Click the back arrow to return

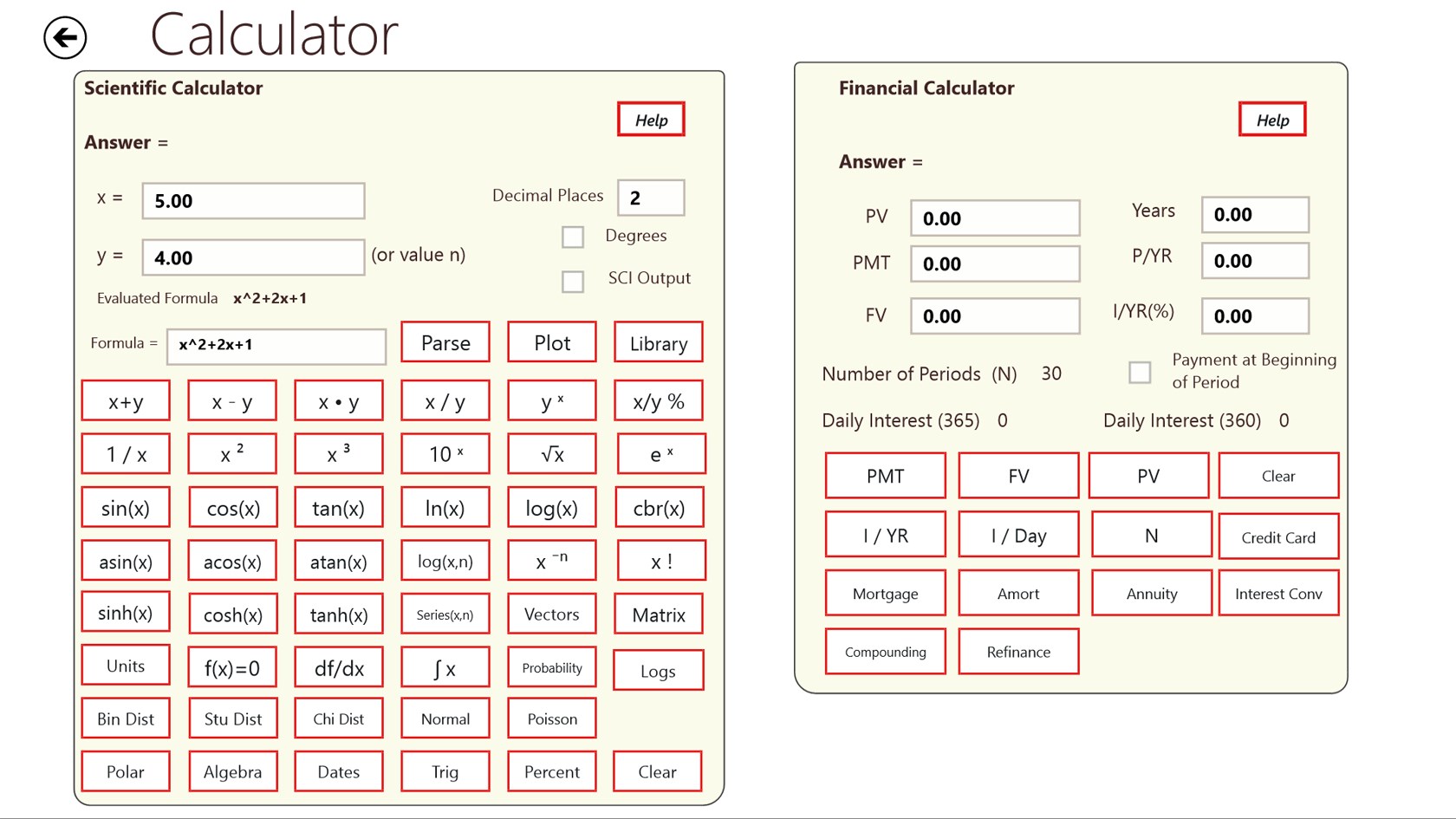[65, 37]
